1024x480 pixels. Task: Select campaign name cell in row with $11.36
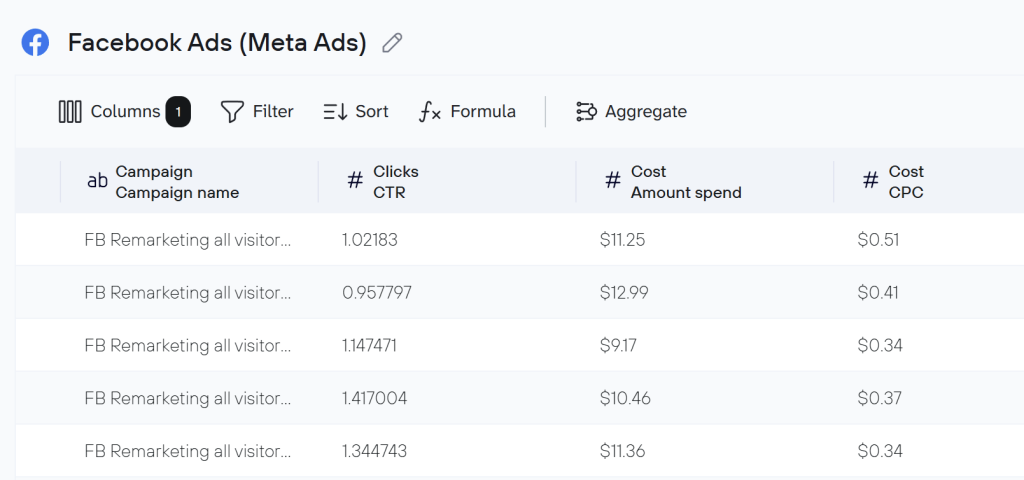click(188, 451)
